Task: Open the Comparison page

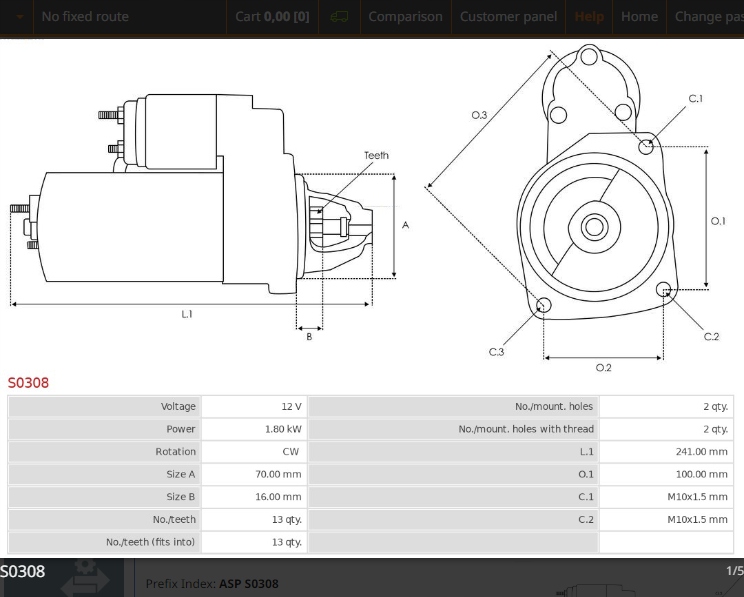Action: point(405,17)
